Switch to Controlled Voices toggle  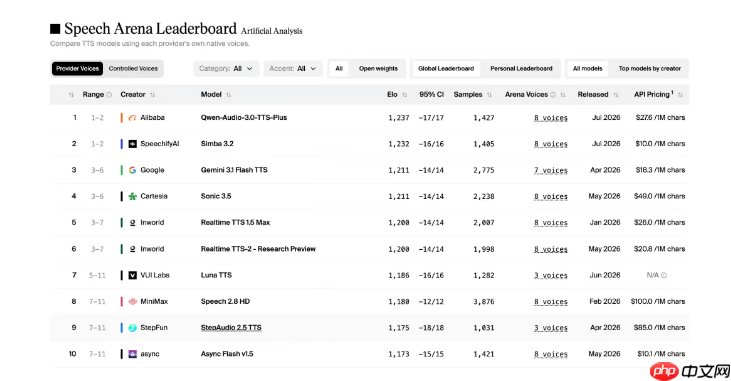click(x=133, y=69)
